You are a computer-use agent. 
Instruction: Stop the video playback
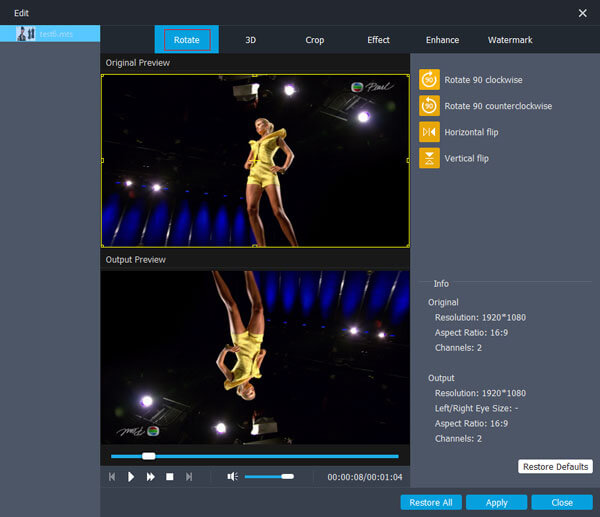[x=170, y=477]
